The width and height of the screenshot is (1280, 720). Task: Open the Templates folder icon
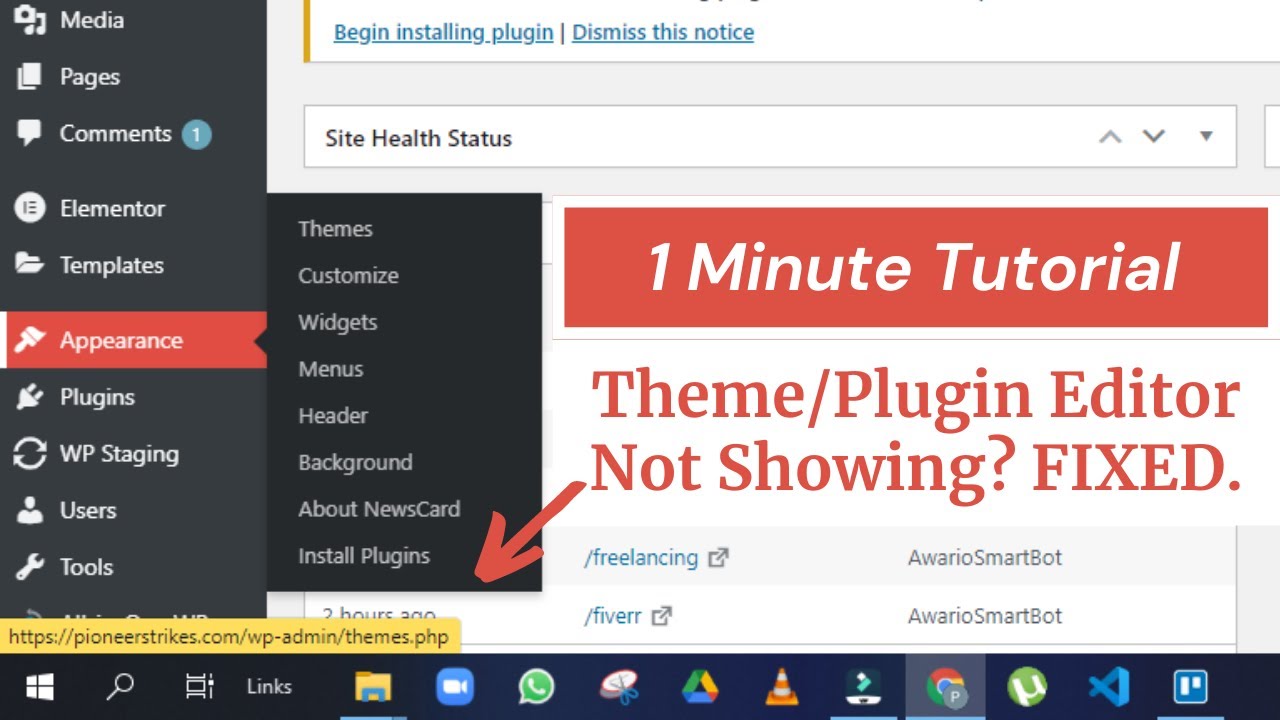click(x=30, y=265)
